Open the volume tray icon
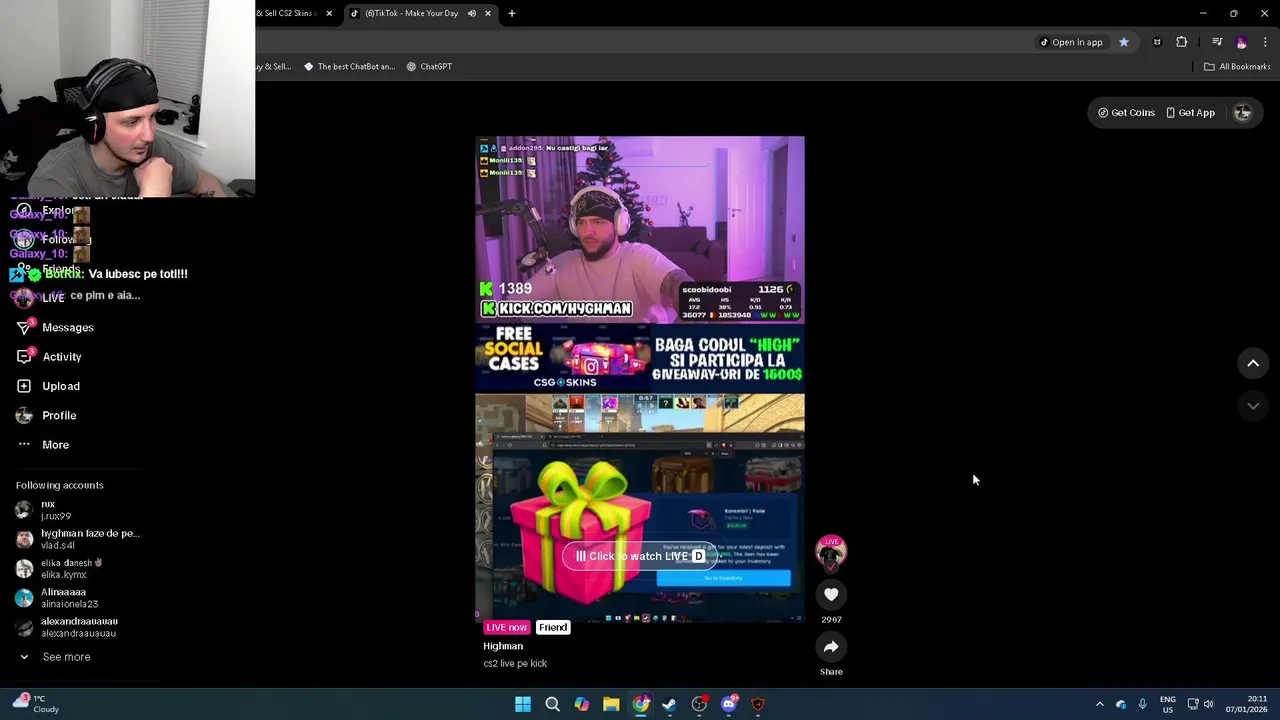 pyautogui.click(x=1208, y=704)
